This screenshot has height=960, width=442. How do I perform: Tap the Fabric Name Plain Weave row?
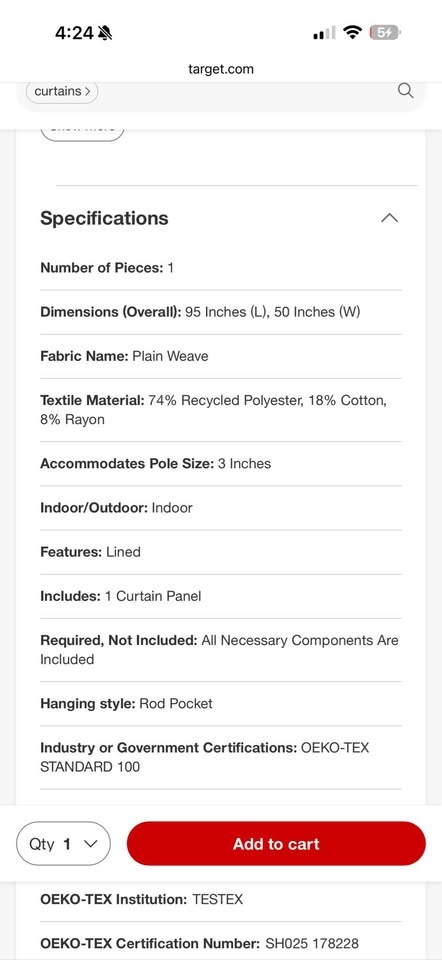(221, 356)
